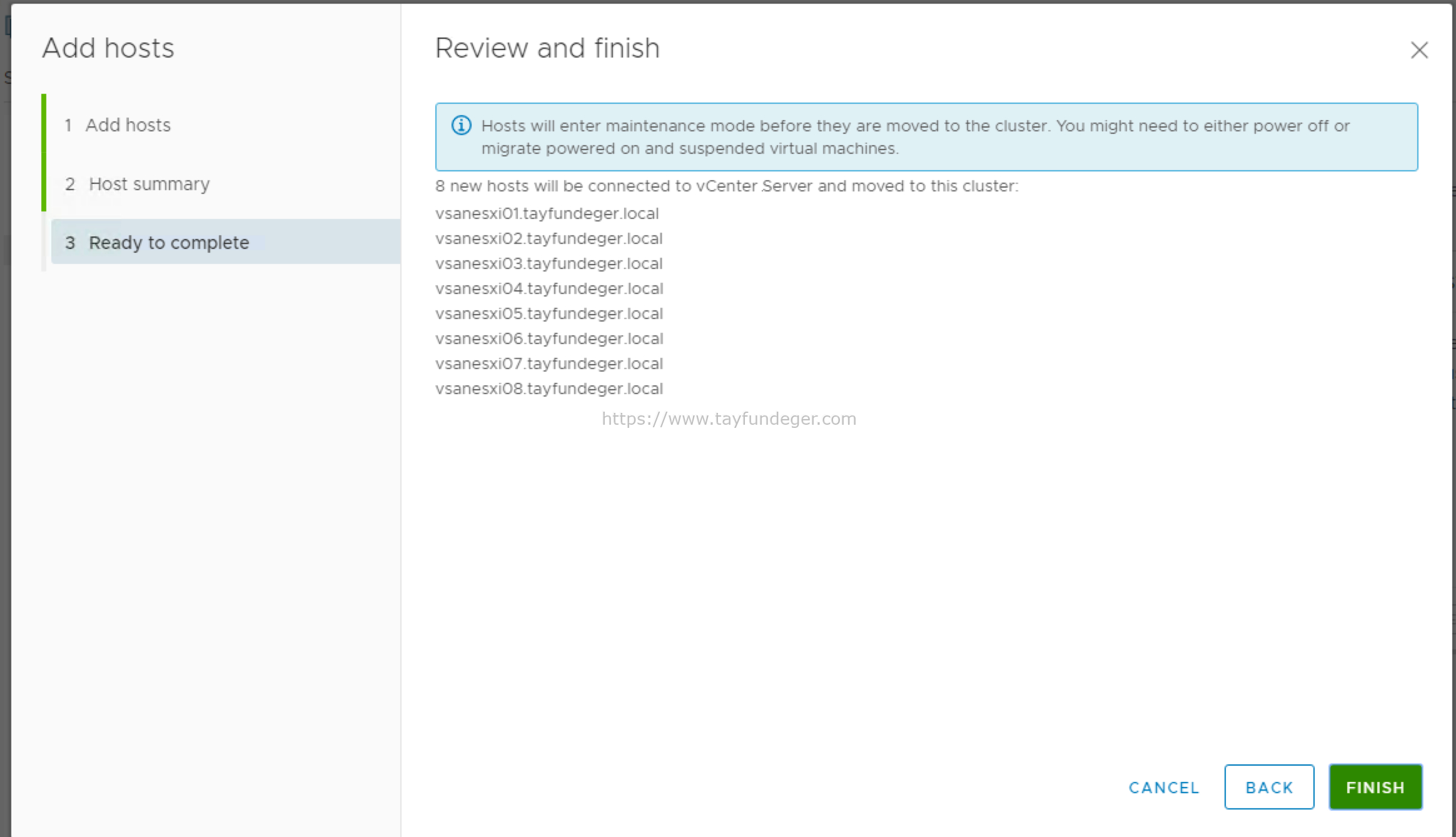The image size is (1456, 837).
Task: Select step 3 Ready to complete
Action: [226, 242]
